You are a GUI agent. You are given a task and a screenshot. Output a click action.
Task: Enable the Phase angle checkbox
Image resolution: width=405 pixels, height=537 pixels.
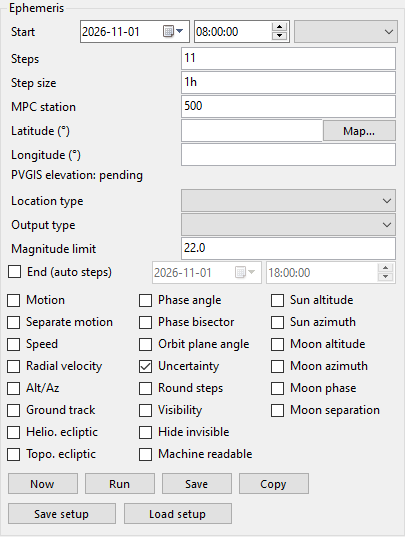[145, 300]
